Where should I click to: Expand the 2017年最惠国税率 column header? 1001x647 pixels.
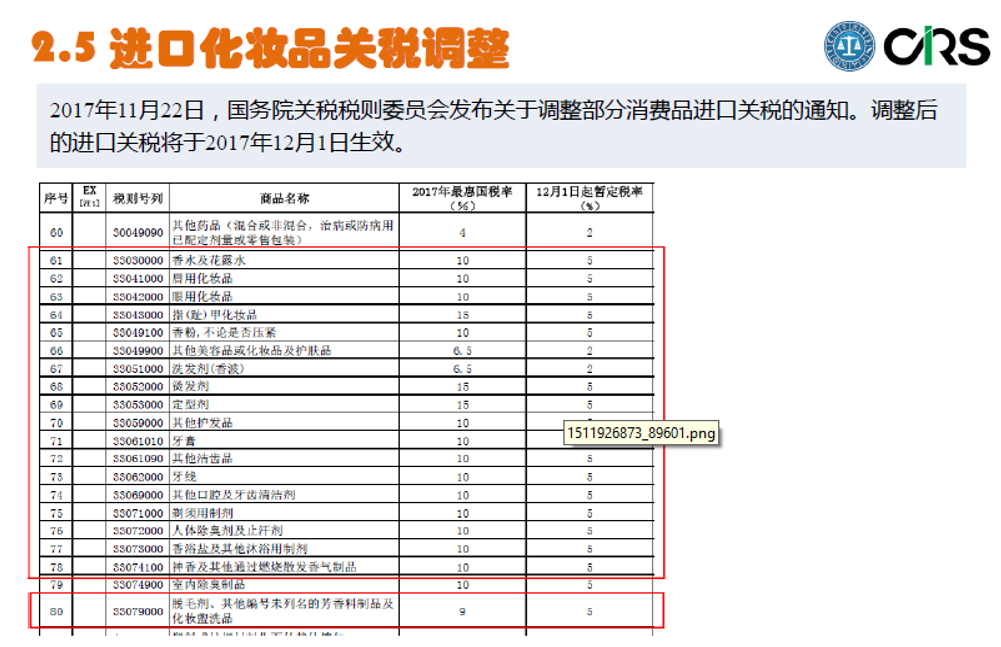[x=461, y=196]
